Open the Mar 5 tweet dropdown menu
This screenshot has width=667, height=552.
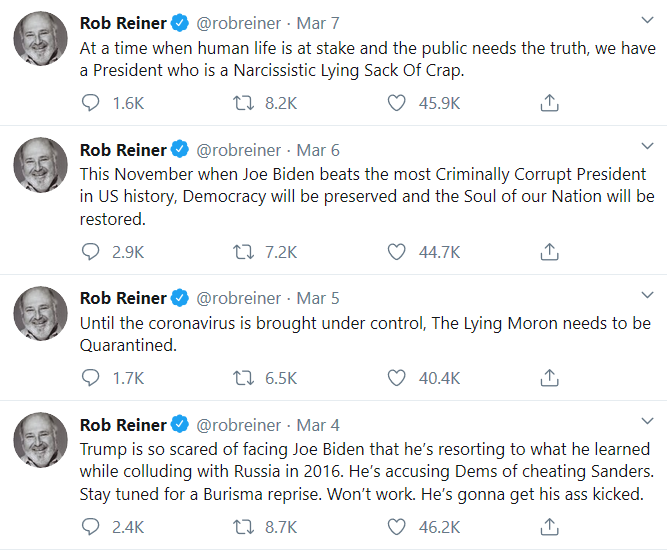646,296
